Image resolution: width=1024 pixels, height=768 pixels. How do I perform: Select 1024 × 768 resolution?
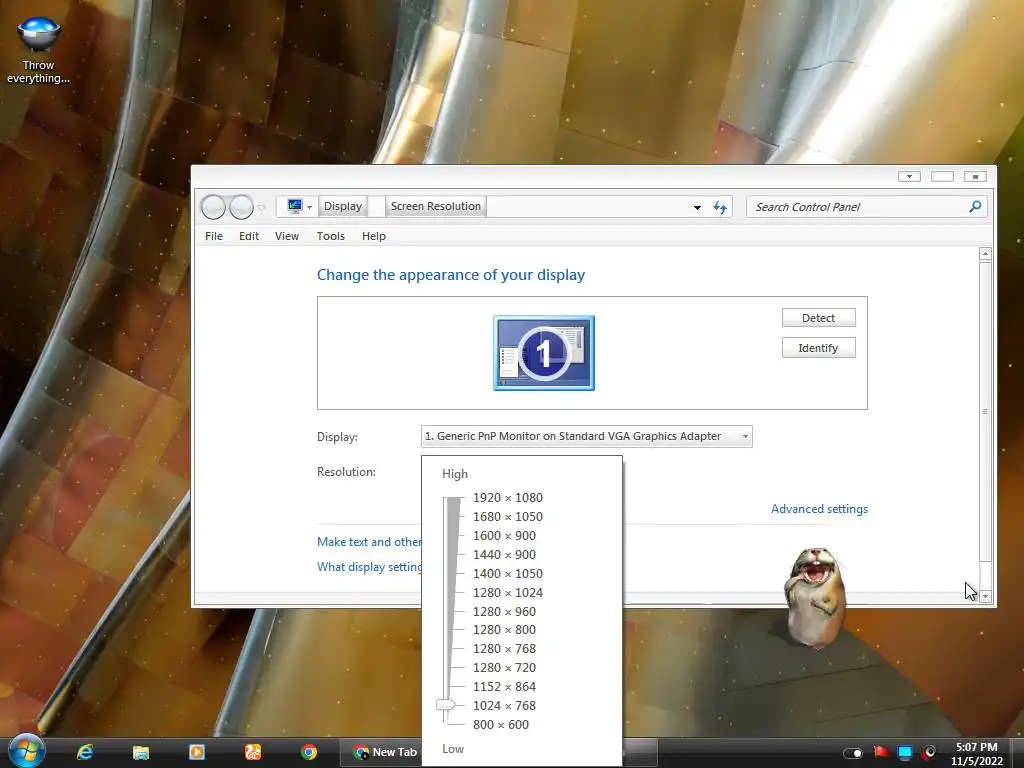coord(504,705)
